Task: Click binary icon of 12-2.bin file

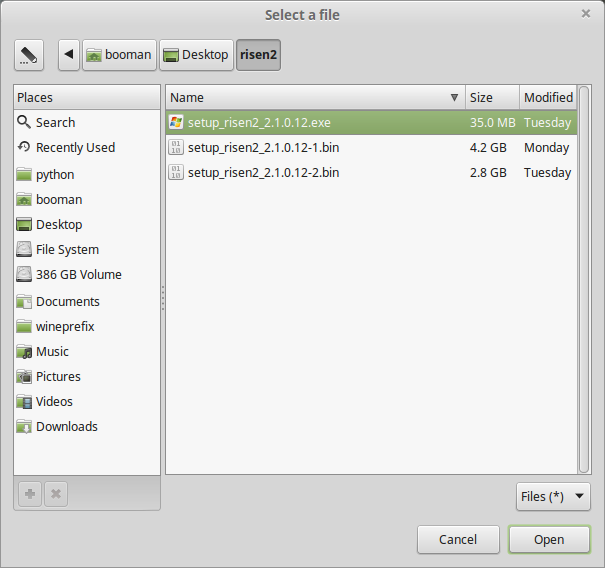Action: [x=176, y=172]
